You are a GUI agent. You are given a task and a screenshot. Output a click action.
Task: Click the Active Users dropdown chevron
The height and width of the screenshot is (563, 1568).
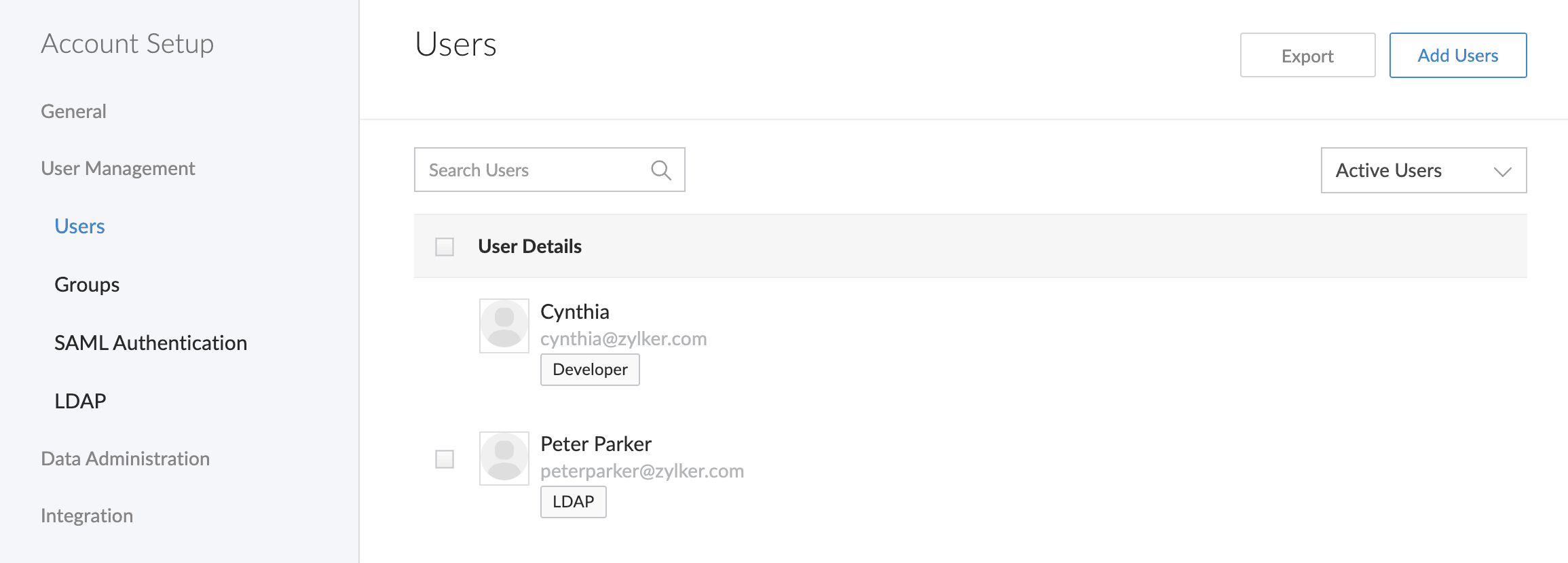pyautogui.click(x=1502, y=171)
